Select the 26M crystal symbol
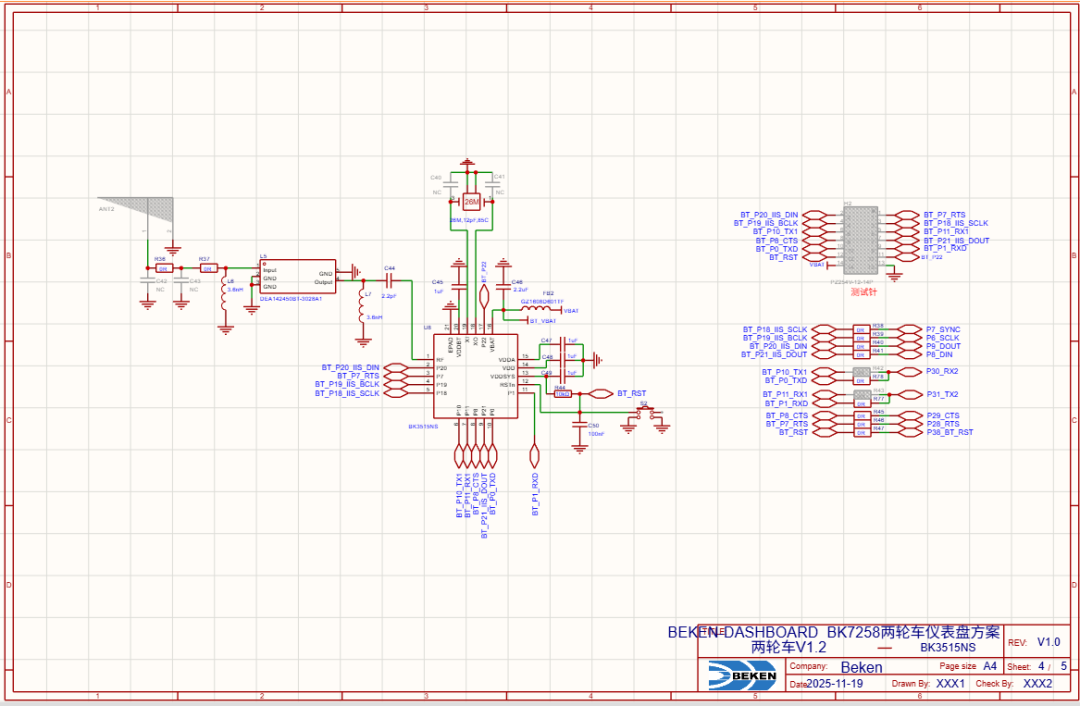This screenshot has height=706, width=1080. (471, 201)
